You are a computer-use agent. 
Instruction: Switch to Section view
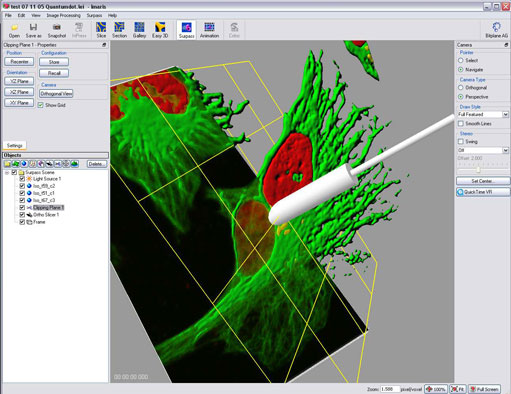click(119, 30)
